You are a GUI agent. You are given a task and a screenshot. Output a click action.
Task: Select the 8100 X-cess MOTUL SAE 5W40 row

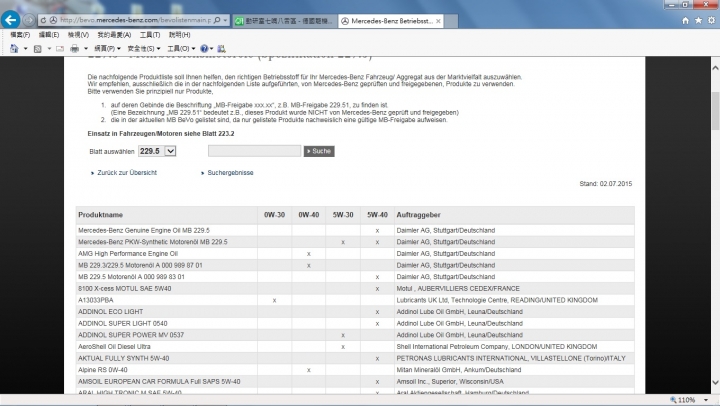pos(355,288)
